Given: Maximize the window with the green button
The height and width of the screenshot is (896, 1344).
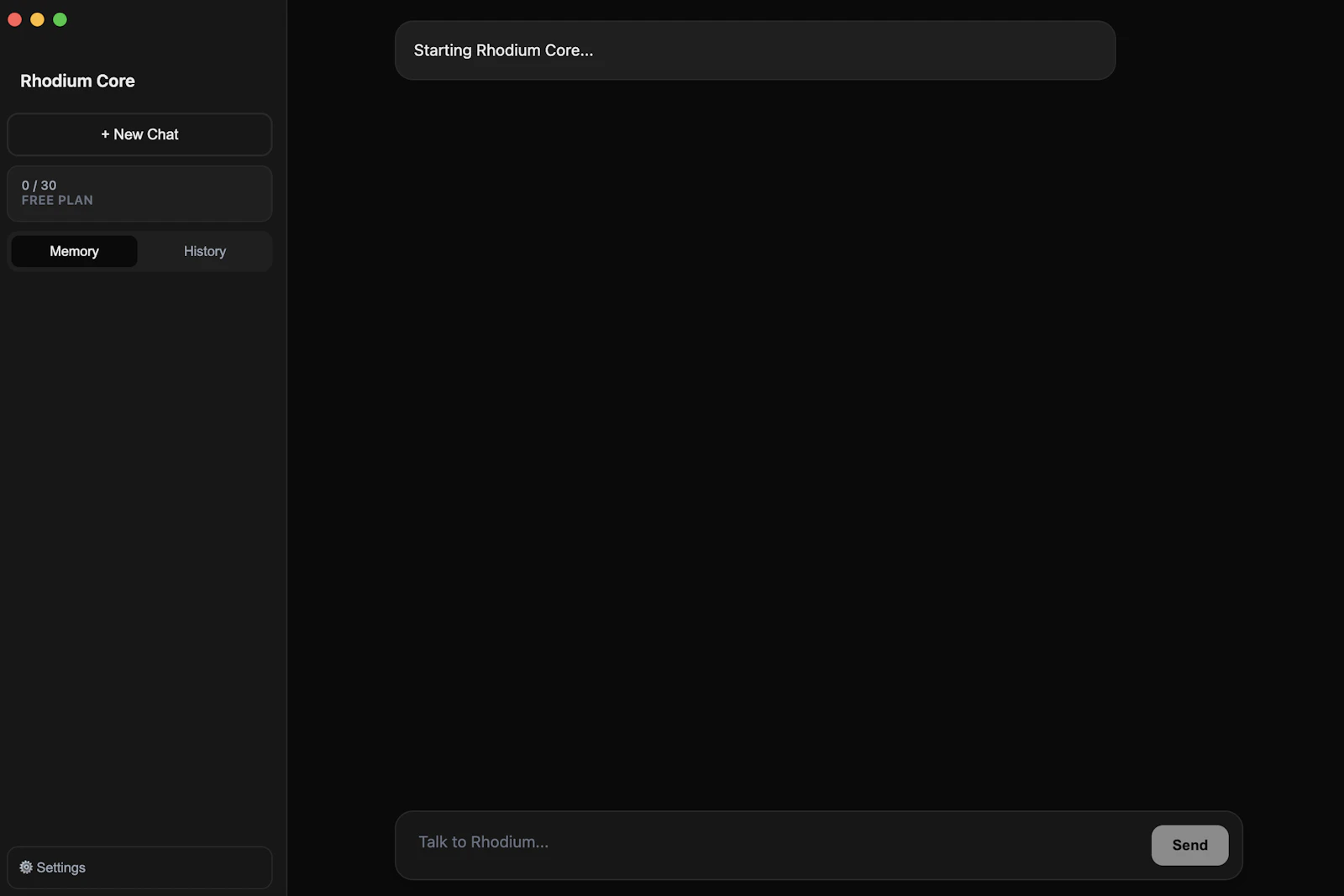Looking at the screenshot, I should click(60, 19).
